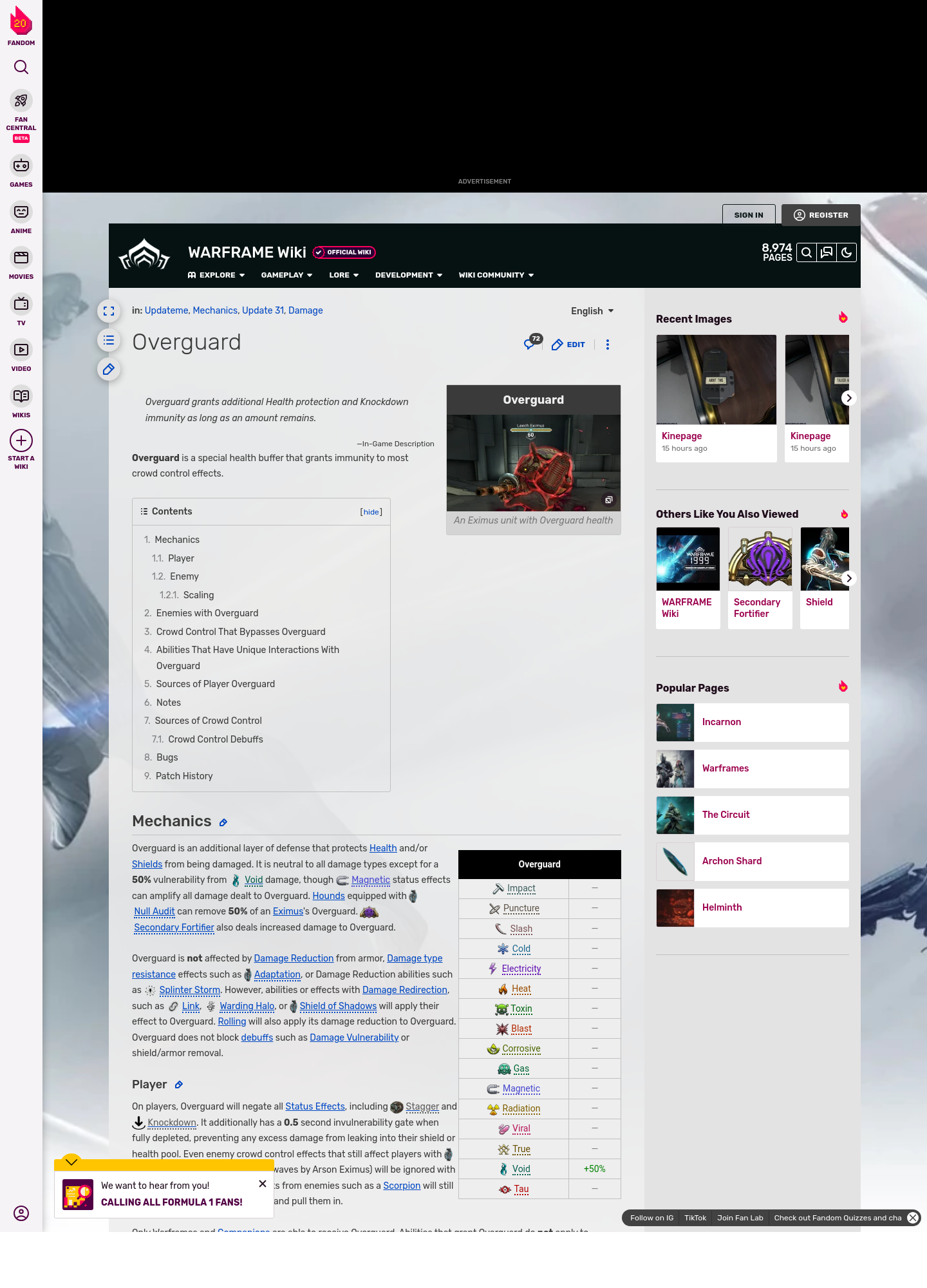This screenshot has height=1288, width=927.
Task: Open the Fandom home logo
Action: (x=21, y=26)
